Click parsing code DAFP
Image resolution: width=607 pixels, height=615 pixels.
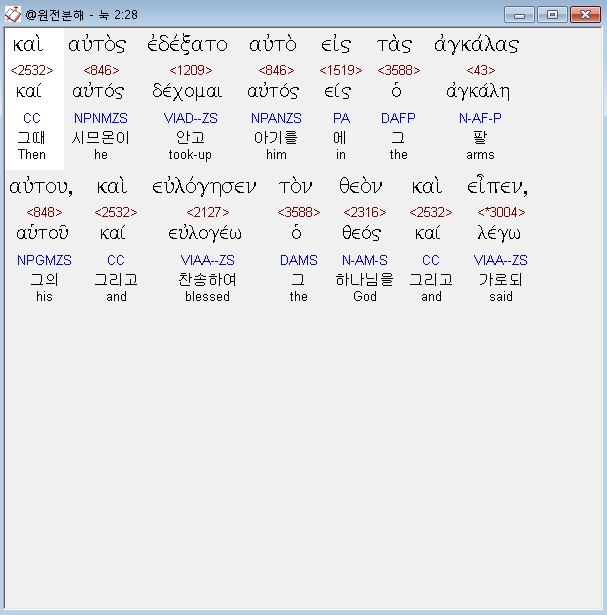(x=398, y=118)
